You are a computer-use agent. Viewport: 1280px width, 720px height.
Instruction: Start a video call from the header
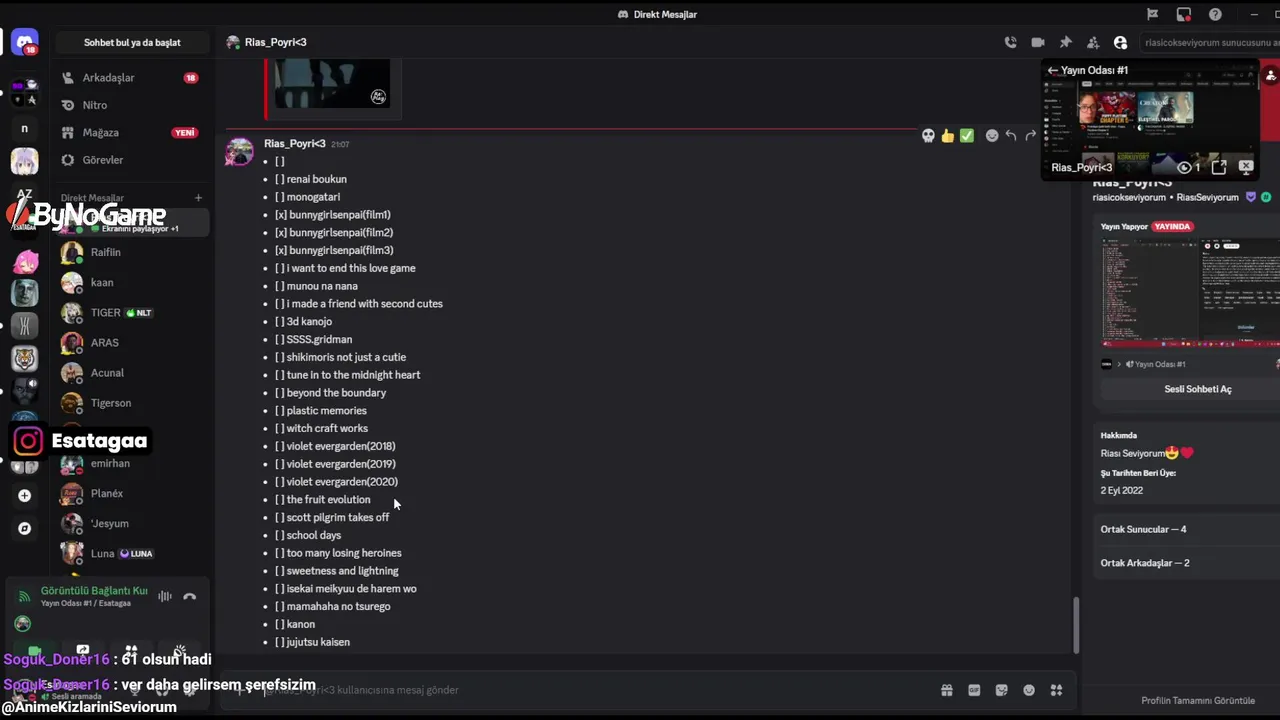pos(1038,42)
